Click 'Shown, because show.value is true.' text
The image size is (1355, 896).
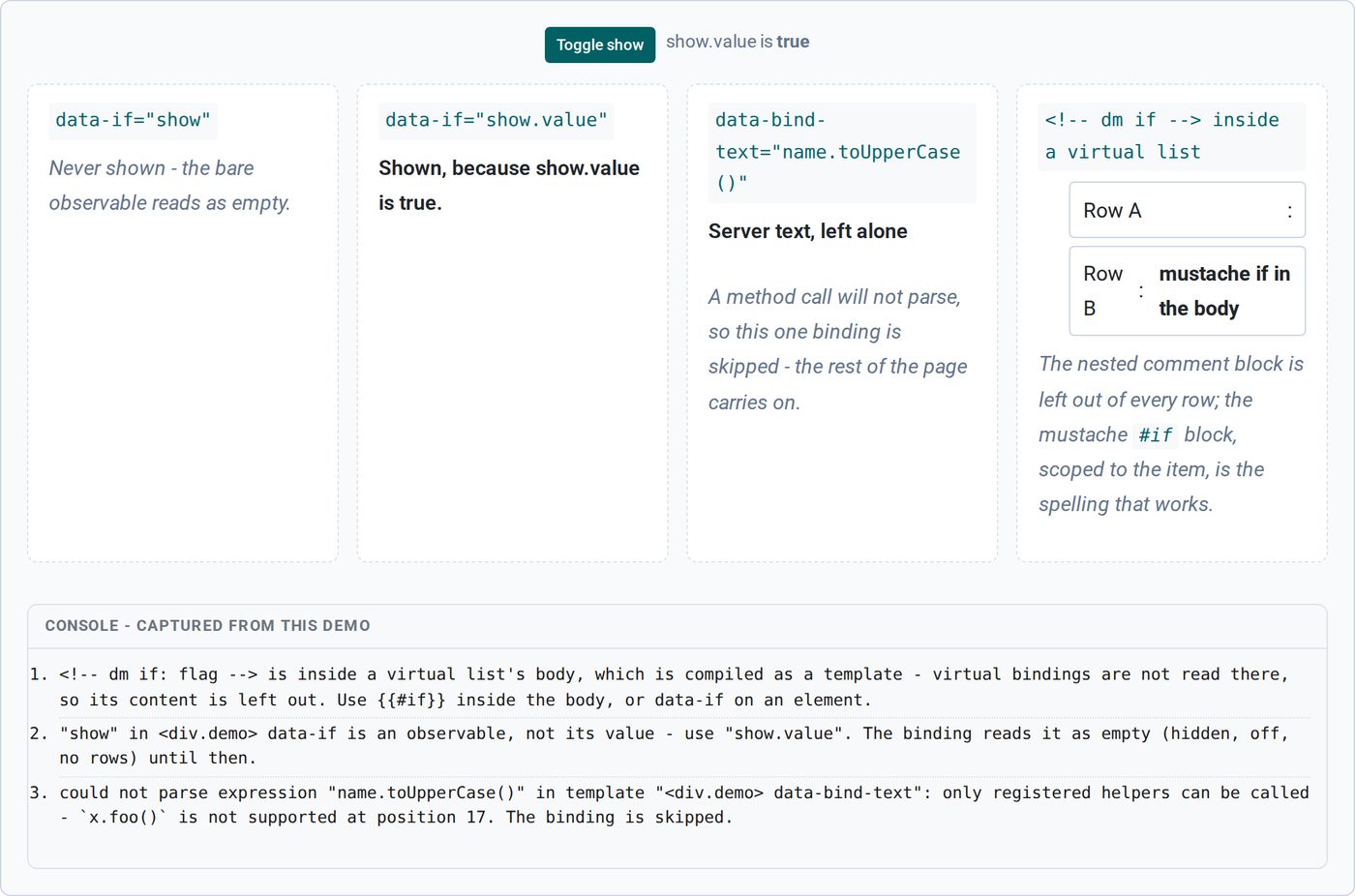pyautogui.click(x=509, y=186)
